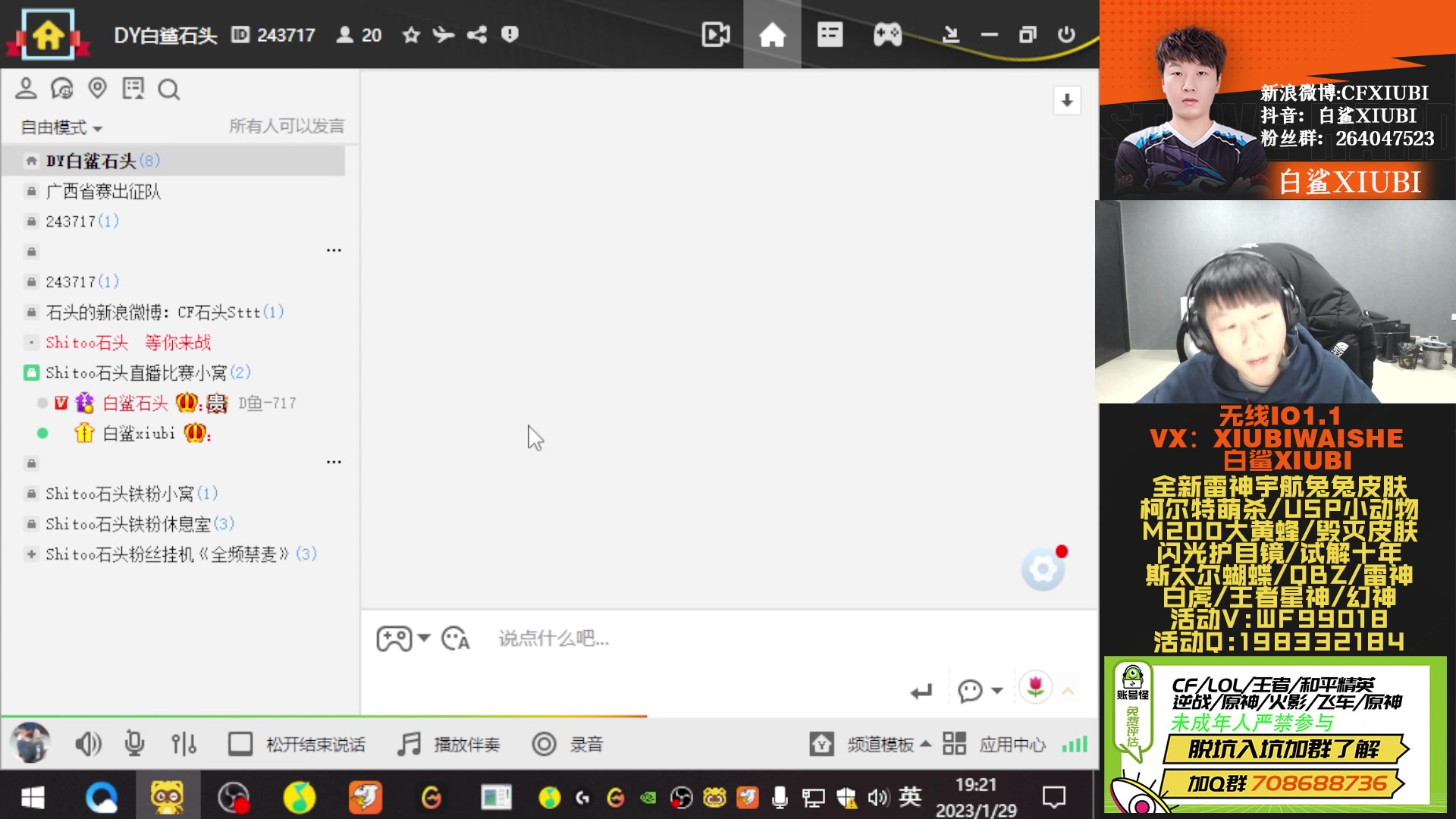Click the download tray icon in header
1456x819 pixels.
coord(950,35)
